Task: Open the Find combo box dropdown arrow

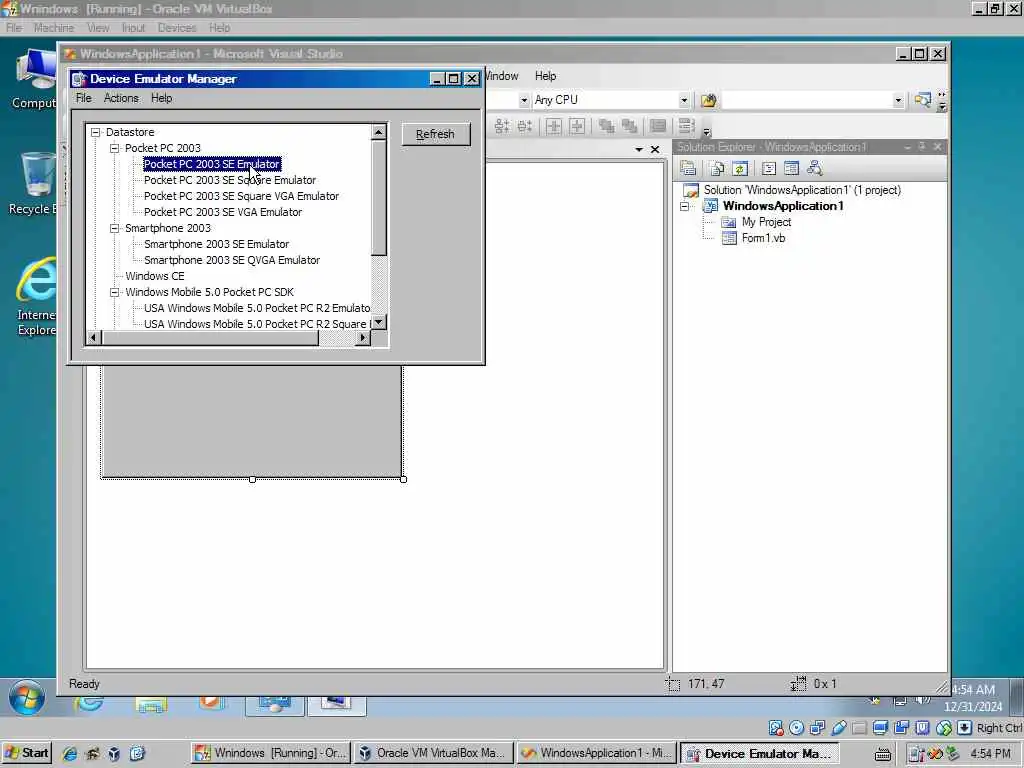Action: [x=898, y=100]
